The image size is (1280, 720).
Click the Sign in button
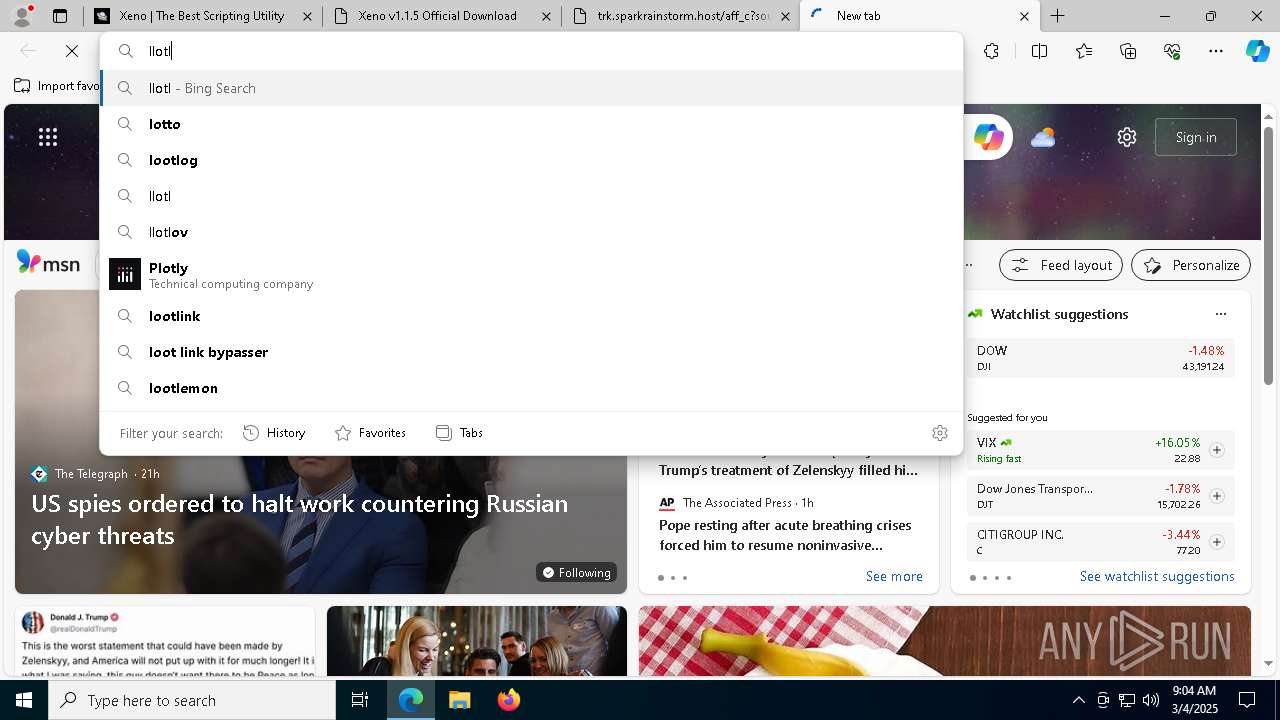tap(1196, 137)
